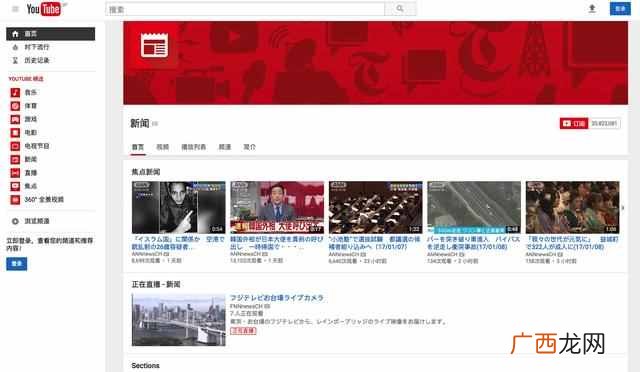Click the 浏览频道 browse channels icon
640x372 pixels.
(x=15, y=221)
